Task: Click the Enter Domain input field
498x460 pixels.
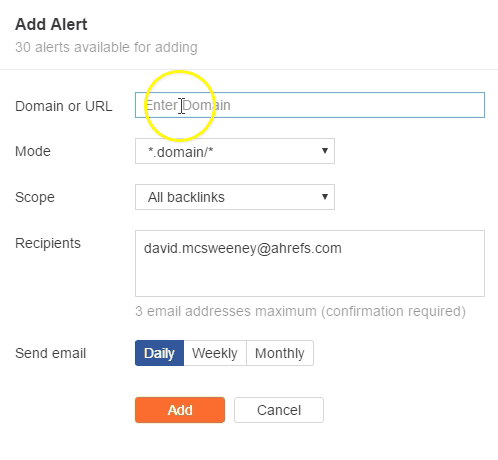Action: pos(310,105)
